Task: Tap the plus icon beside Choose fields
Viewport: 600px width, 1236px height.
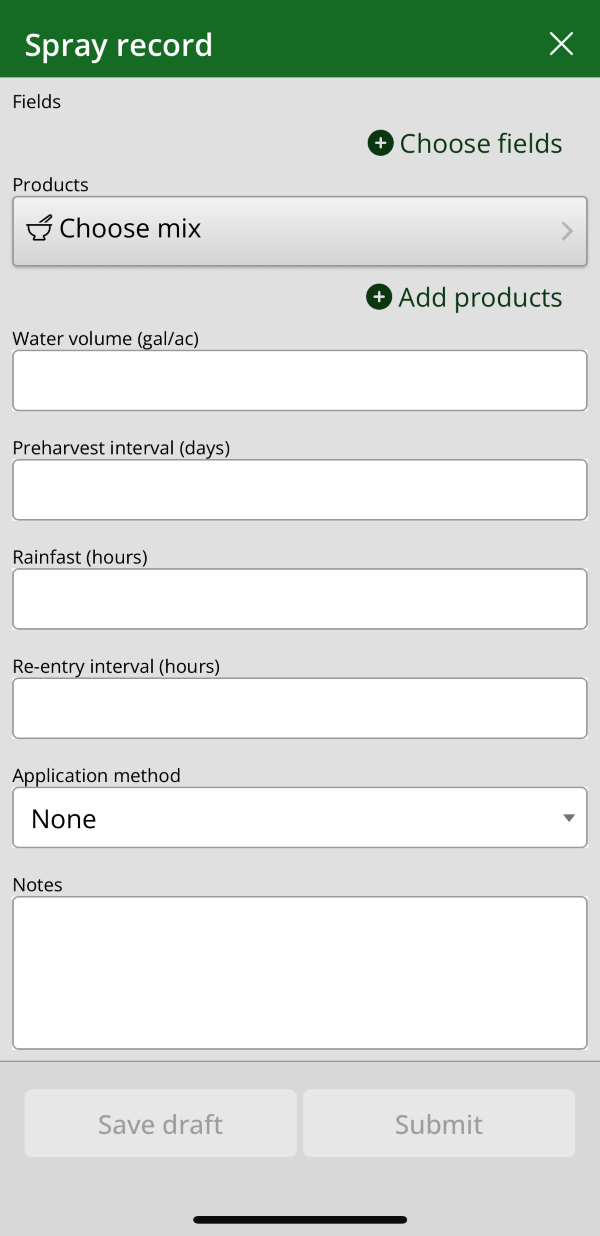Action: click(x=380, y=143)
